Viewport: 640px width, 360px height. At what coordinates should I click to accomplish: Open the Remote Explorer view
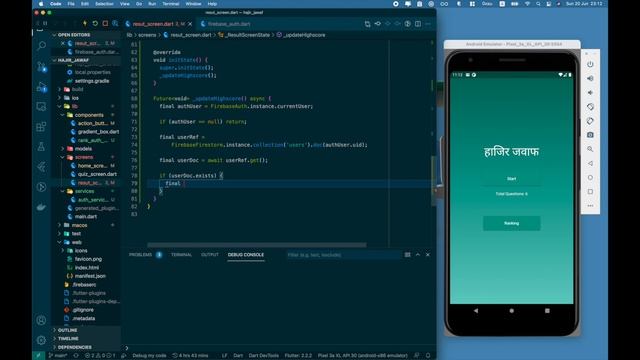tap(41, 107)
